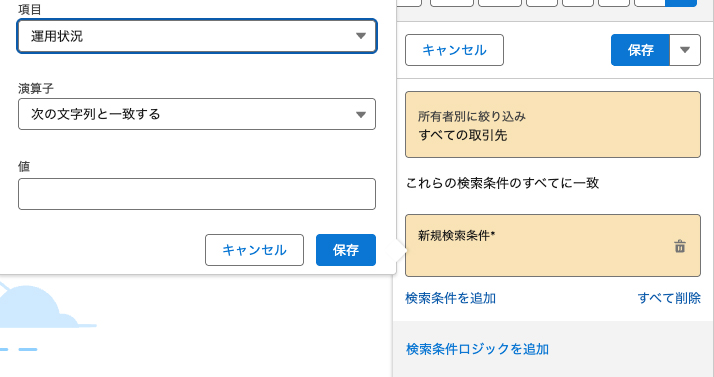Screen dimensions: 714x377
Task: Select the 新規検索条件 filter card
Action: coord(553,245)
